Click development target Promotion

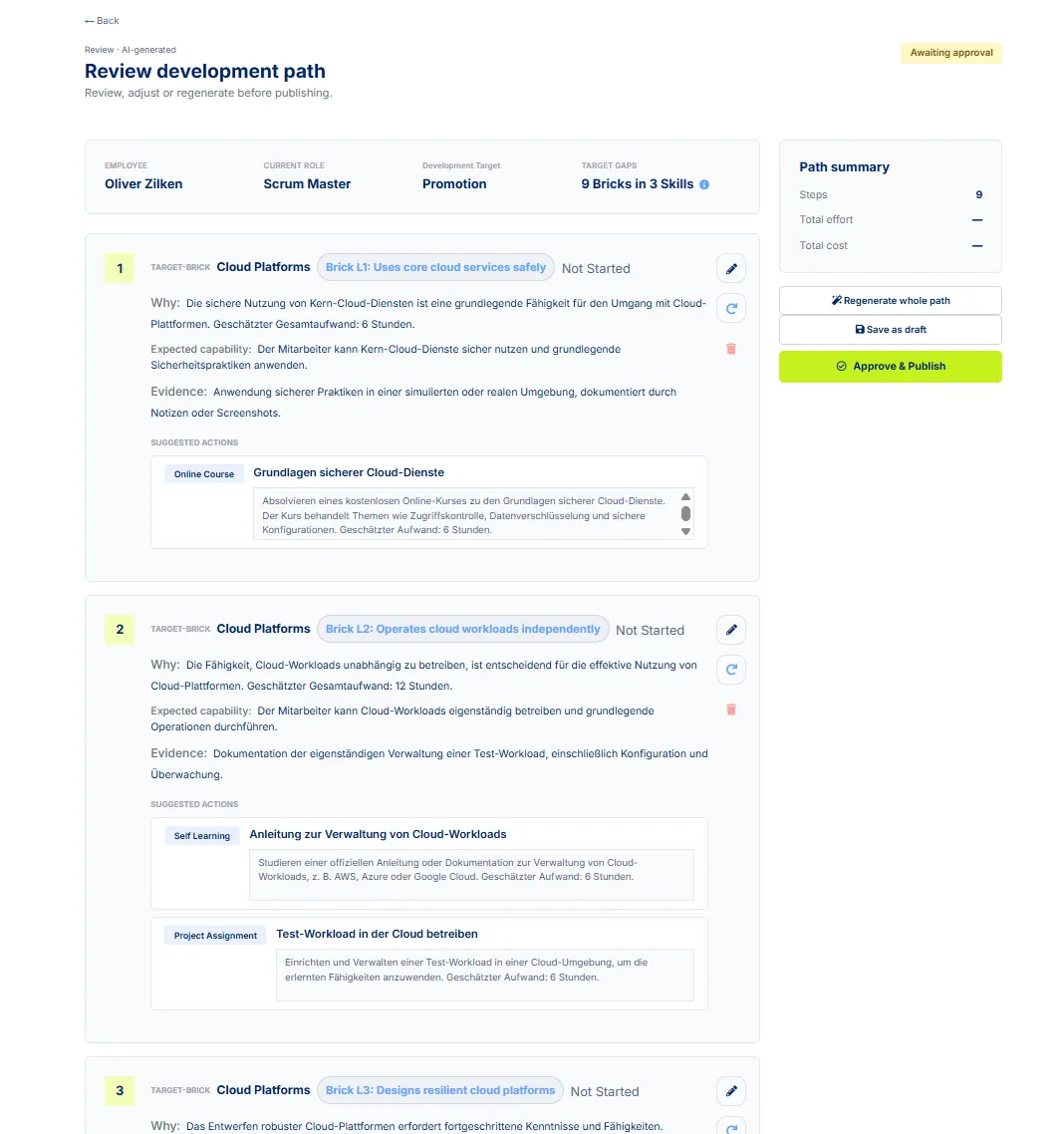(x=454, y=183)
